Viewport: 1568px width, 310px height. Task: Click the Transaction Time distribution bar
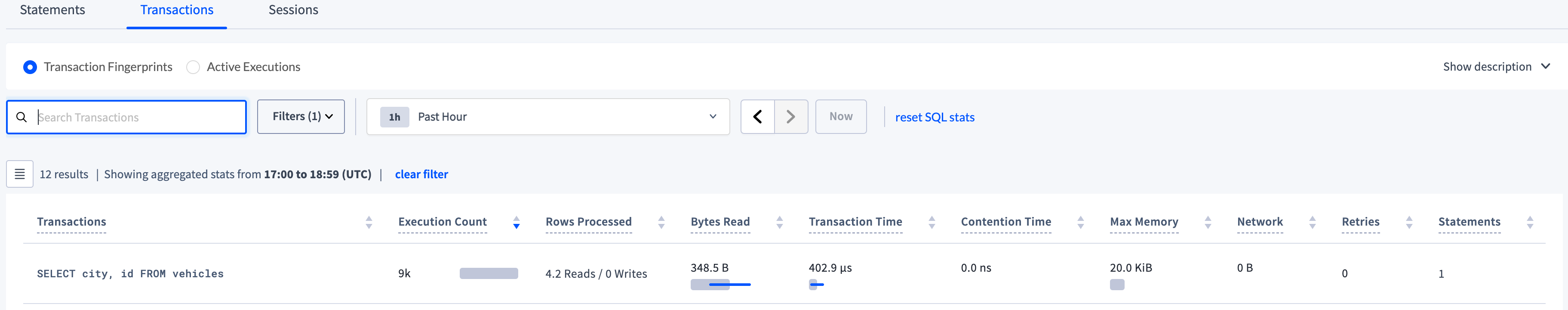pyautogui.click(x=816, y=285)
